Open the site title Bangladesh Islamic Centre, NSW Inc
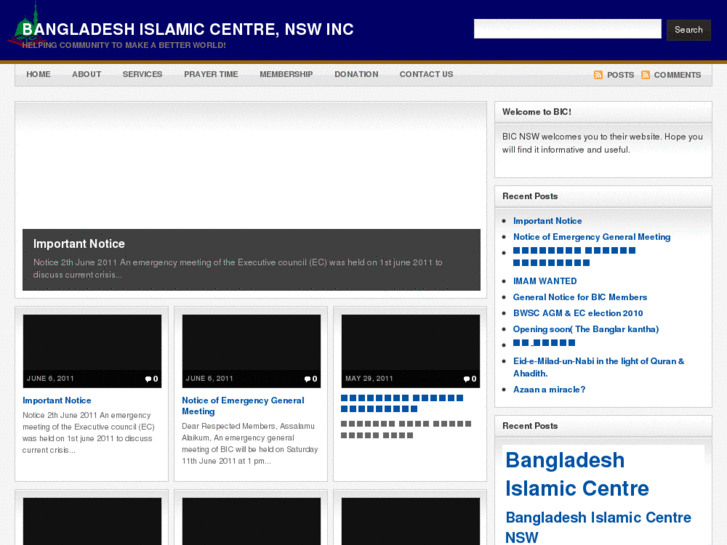Screen dimensions: 727x545 coord(188,29)
